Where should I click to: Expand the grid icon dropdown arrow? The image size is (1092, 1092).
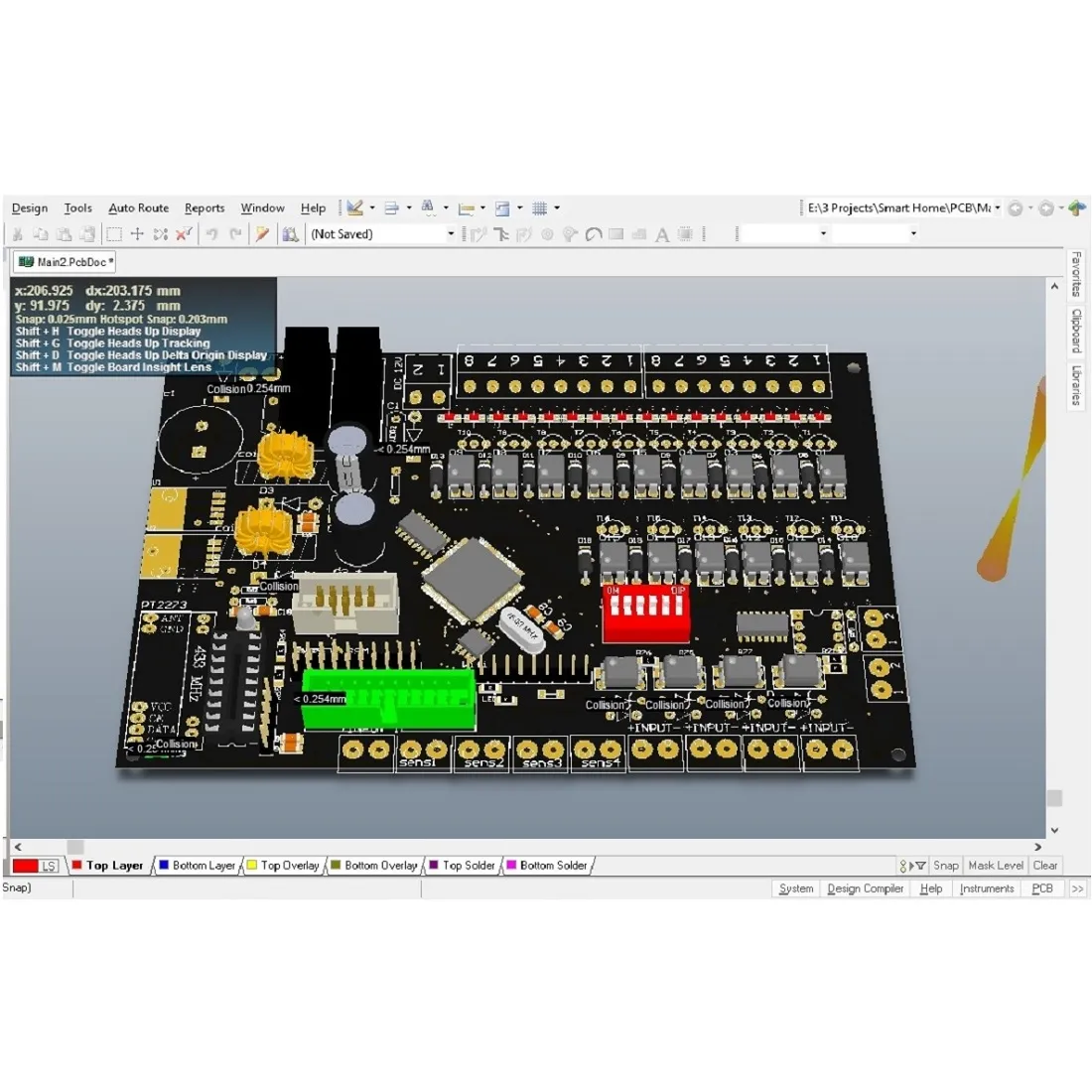(x=557, y=208)
